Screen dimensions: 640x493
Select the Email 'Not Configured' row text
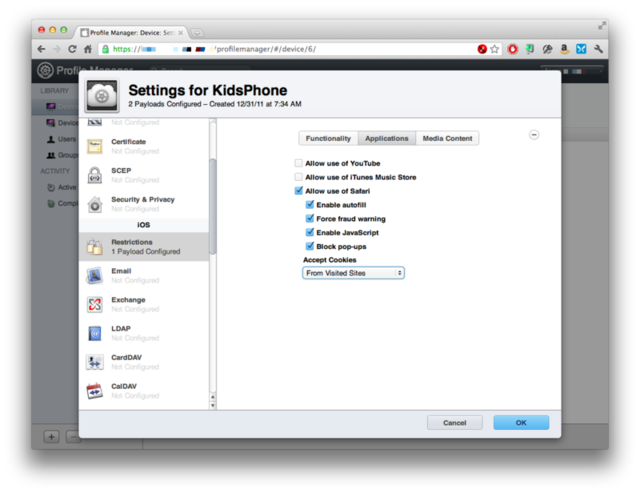(x=135, y=280)
